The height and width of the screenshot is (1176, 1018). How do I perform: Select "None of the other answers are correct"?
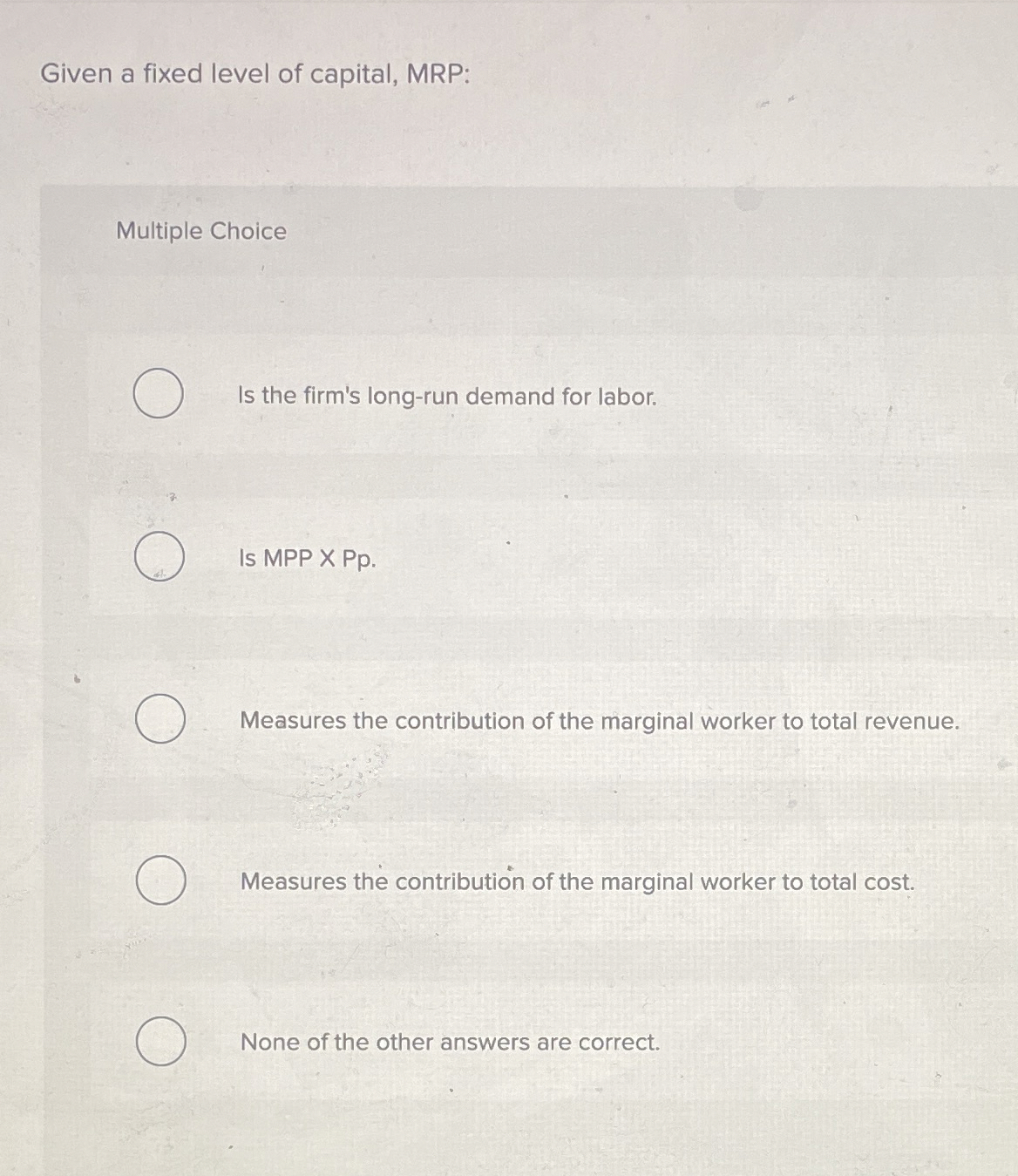tap(159, 1043)
